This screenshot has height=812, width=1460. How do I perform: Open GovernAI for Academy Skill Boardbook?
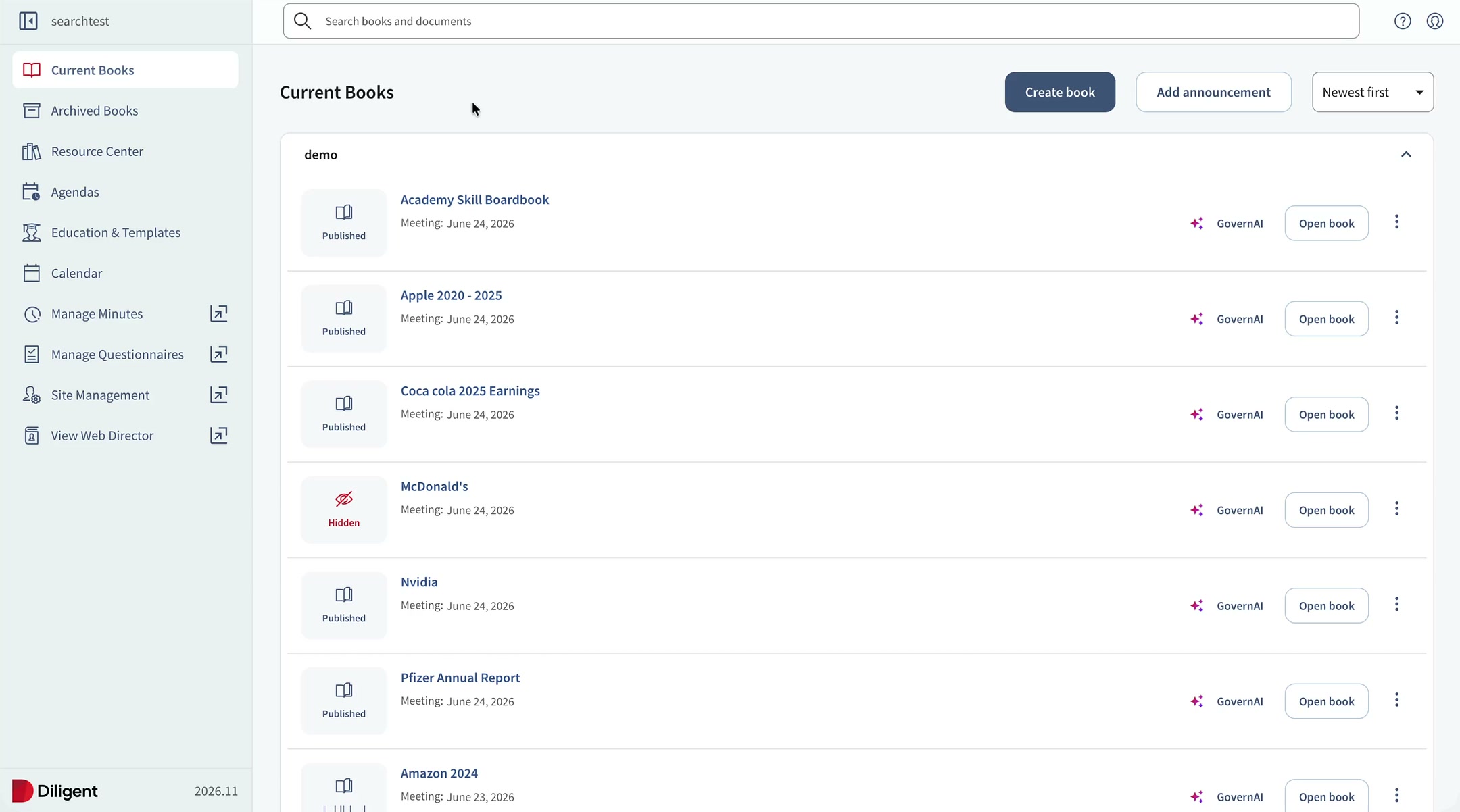pyautogui.click(x=1227, y=223)
